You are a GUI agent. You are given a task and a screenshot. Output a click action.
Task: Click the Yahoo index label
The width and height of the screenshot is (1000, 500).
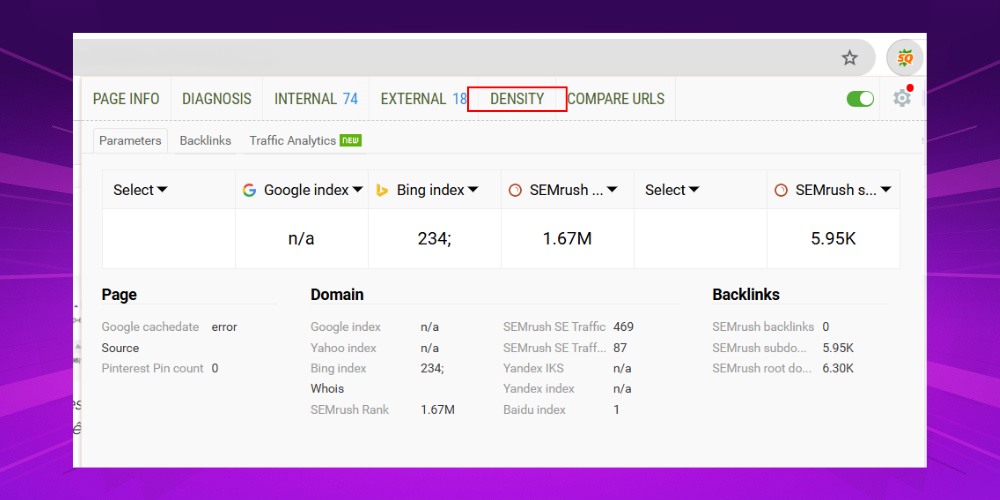343,348
